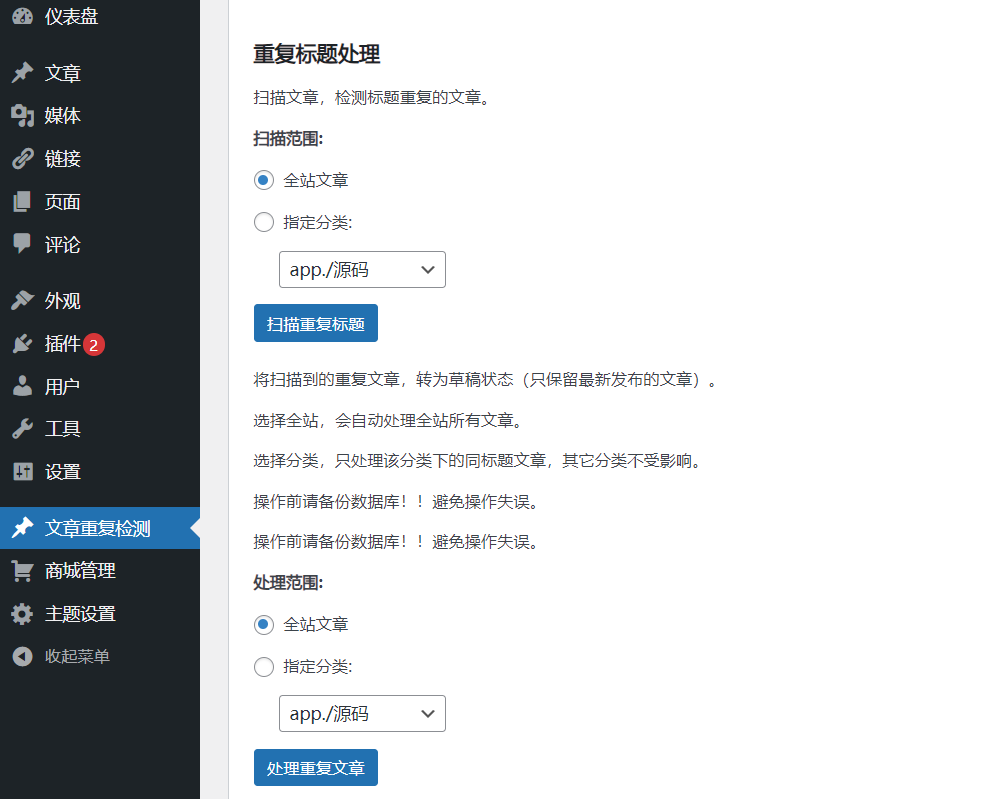Image resolution: width=998 pixels, height=799 pixels.
Task: Open the category dropdown under 处理范围
Action: pos(362,714)
